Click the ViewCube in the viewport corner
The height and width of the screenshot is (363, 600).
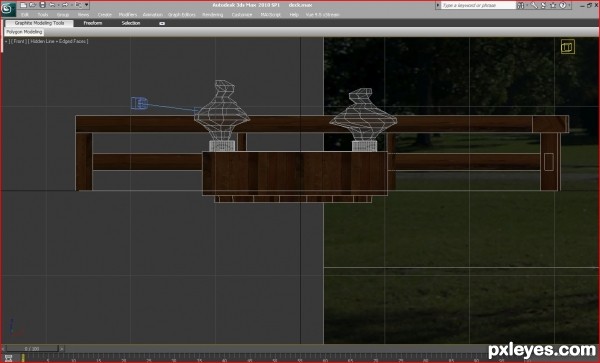click(567, 47)
